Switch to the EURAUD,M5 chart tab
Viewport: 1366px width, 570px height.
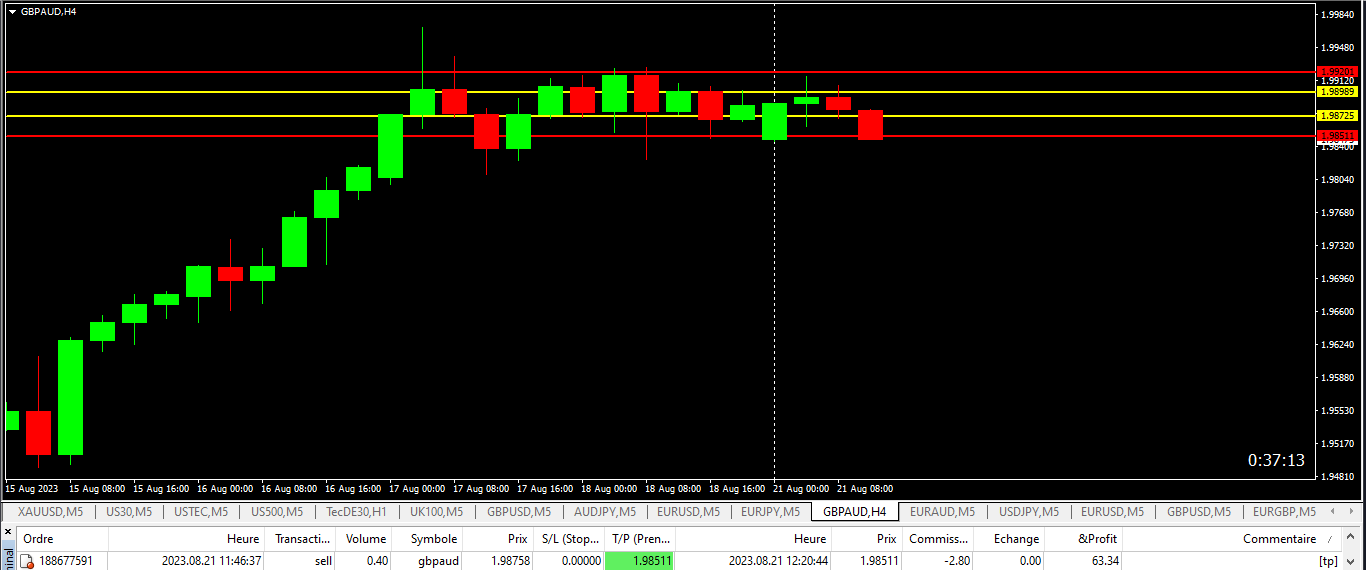(x=941, y=512)
